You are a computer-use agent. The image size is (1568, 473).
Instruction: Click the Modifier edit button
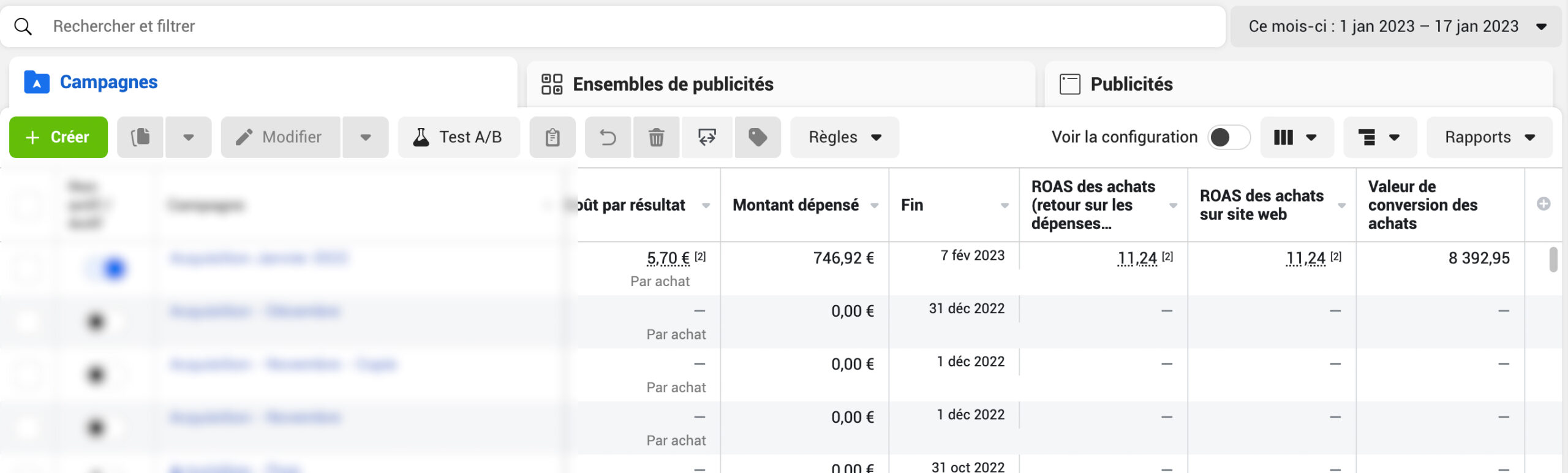tap(281, 137)
